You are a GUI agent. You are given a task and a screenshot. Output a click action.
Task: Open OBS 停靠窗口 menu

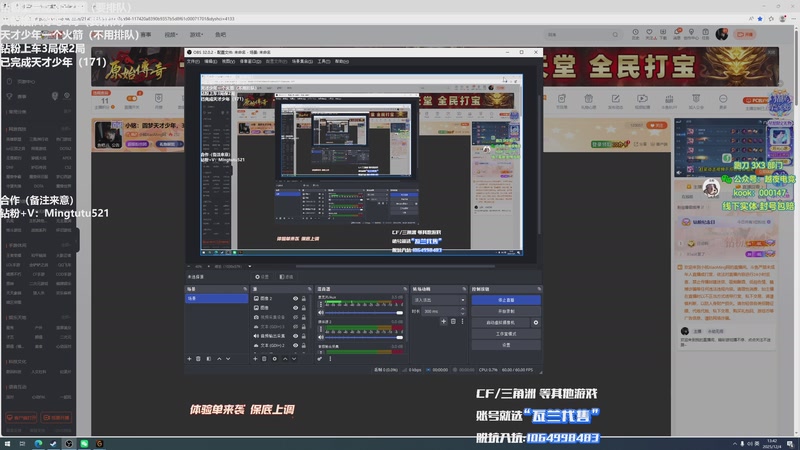250,61
